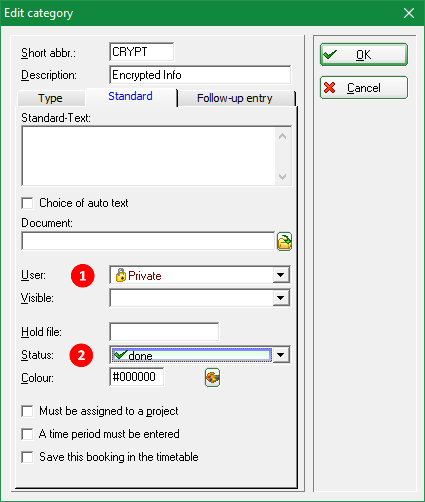The image size is (425, 502).
Task: Open the document browse folder icon
Action: point(284,241)
